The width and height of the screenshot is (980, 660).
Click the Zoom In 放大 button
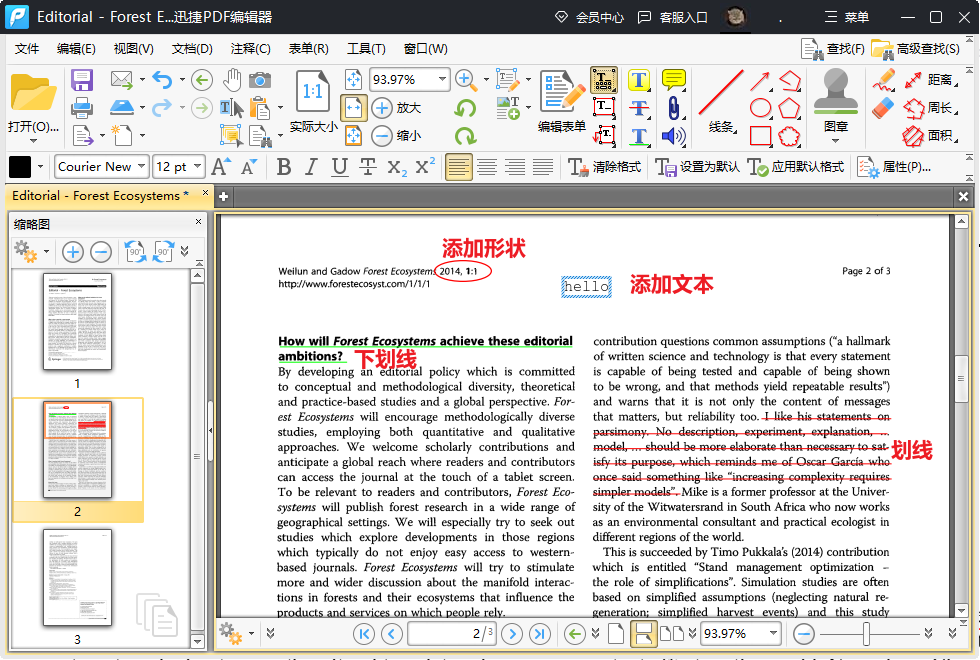396,108
